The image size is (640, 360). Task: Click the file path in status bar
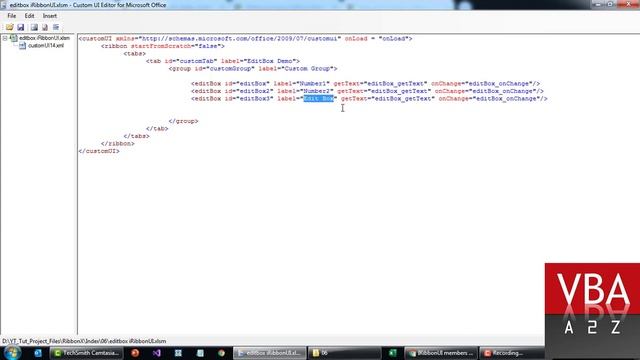[x=84, y=341]
